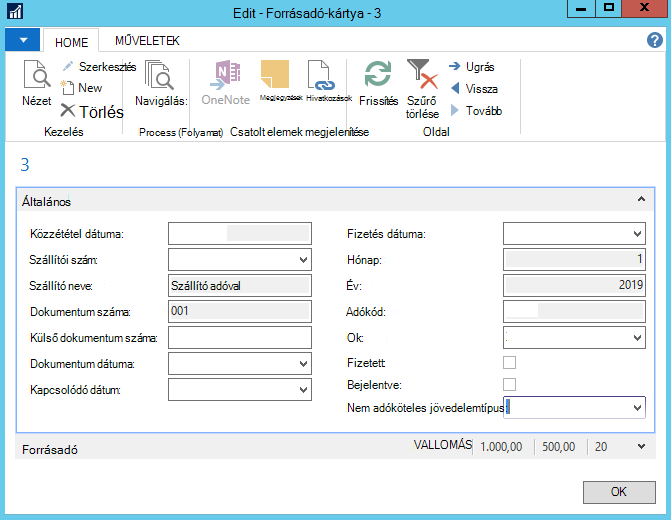Click the VALLOMÁS summary text
Image resolution: width=671 pixels, height=520 pixels.
[x=442, y=445]
